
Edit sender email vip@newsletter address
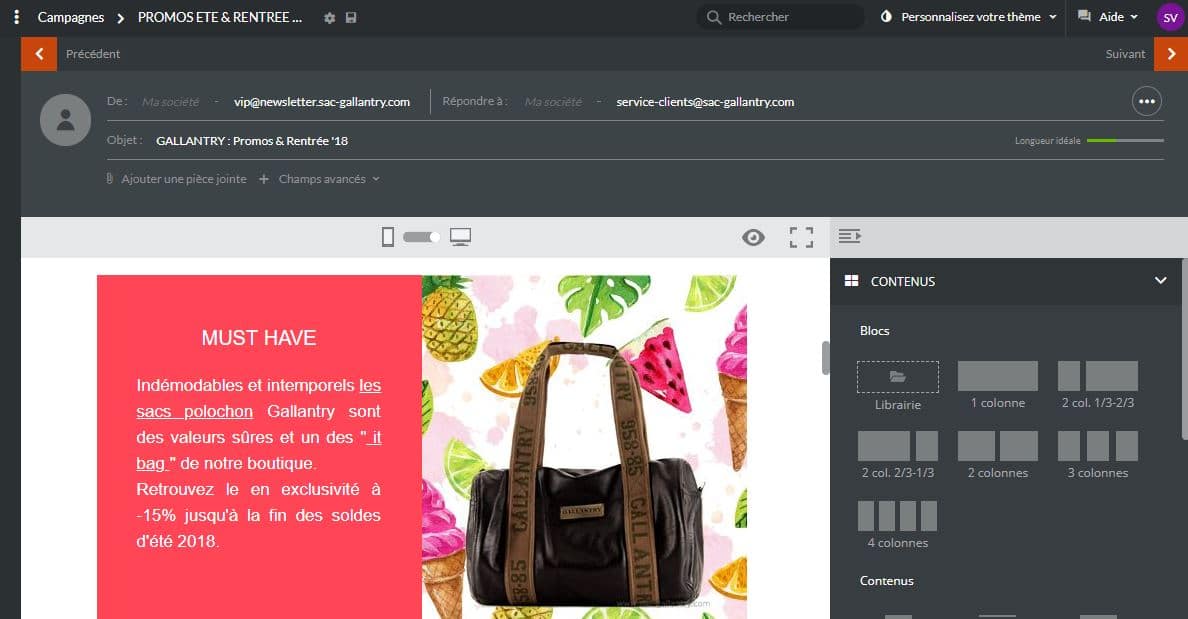pos(322,102)
